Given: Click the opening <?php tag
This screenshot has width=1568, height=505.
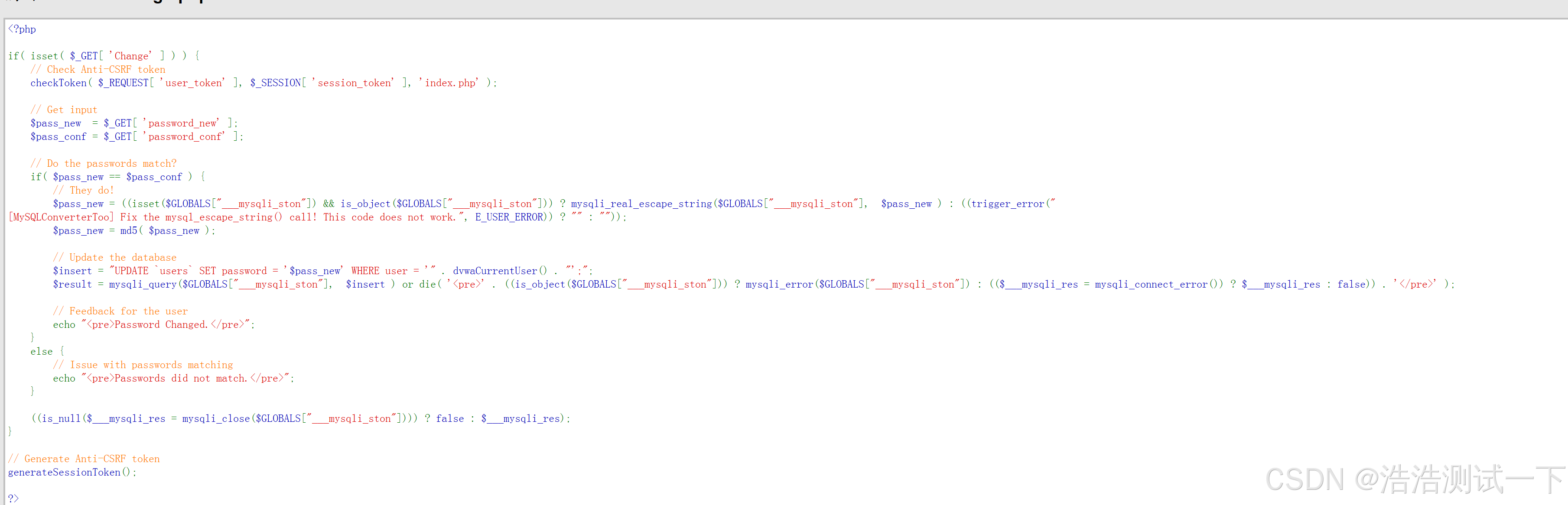Looking at the screenshot, I should pos(22,29).
